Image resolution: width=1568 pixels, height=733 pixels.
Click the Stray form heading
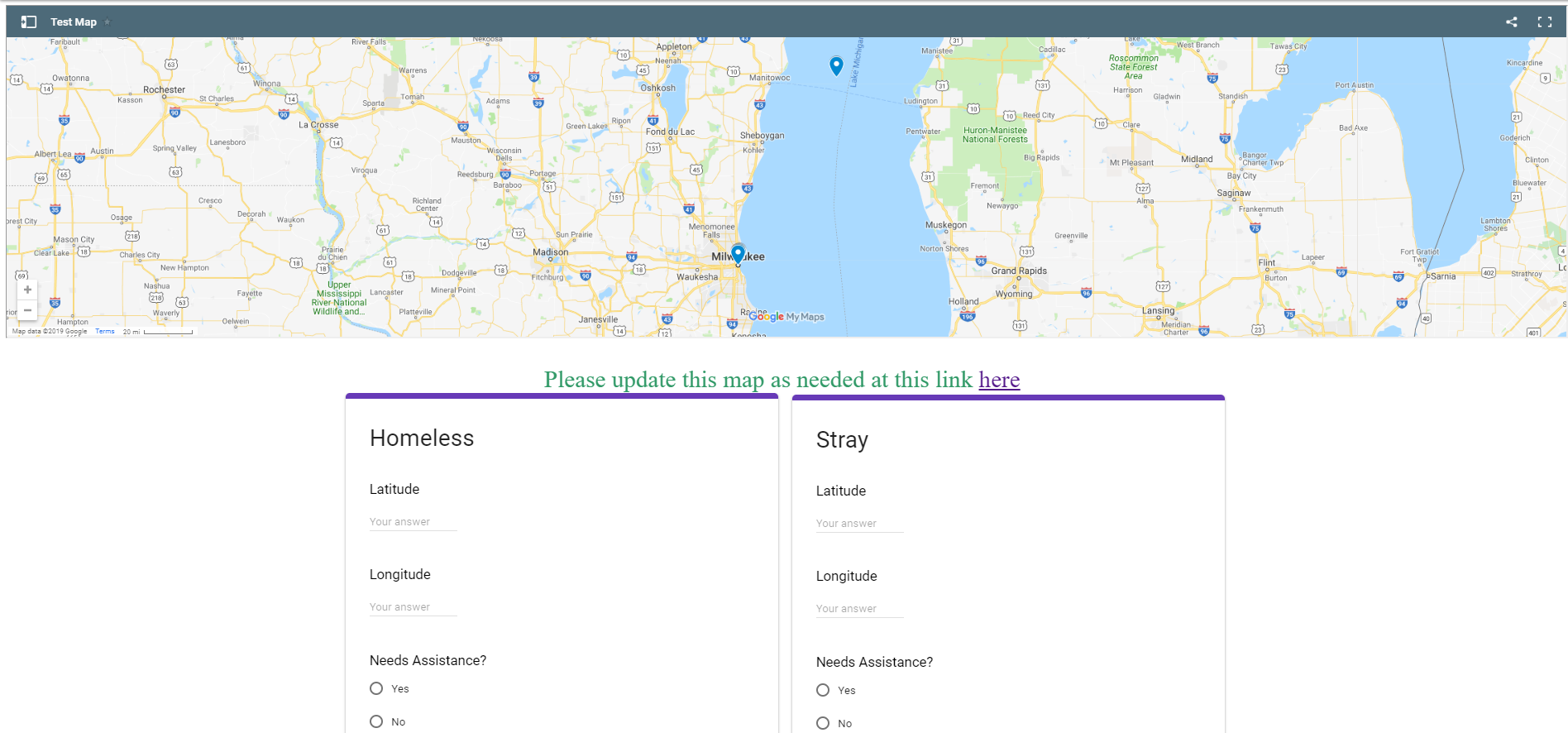pyautogui.click(x=842, y=440)
